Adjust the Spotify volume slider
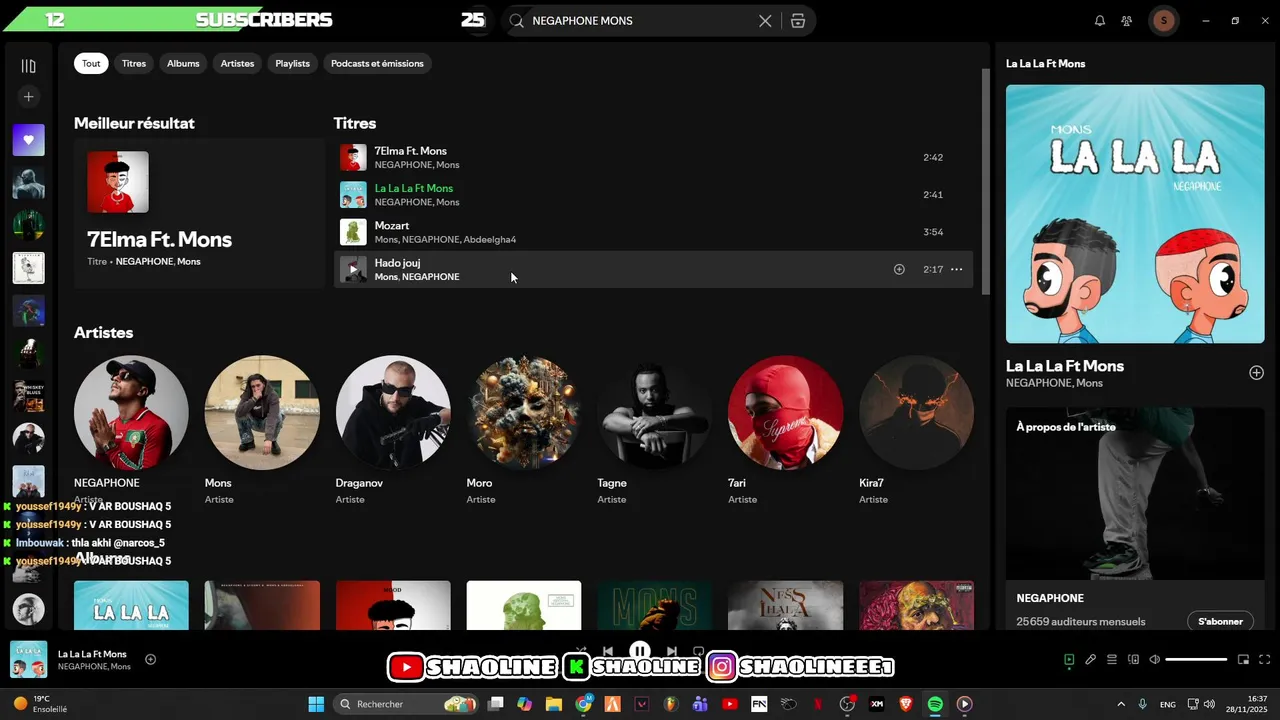The width and height of the screenshot is (1280, 720). (1196, 659)
